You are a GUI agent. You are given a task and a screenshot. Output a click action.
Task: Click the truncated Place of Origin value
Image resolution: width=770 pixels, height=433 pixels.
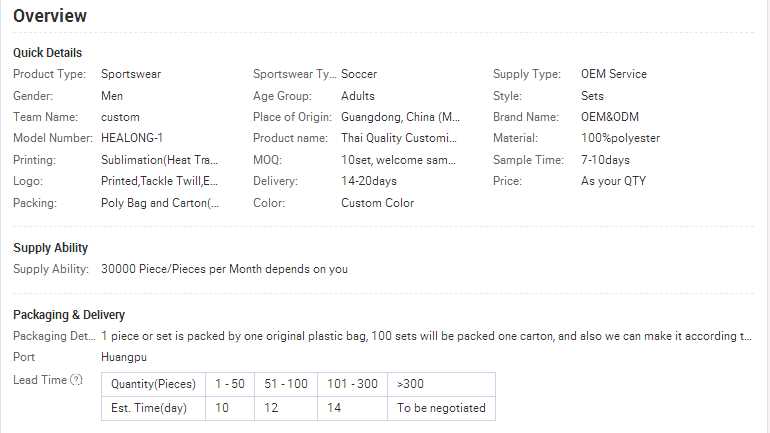(x=400, y=117)
